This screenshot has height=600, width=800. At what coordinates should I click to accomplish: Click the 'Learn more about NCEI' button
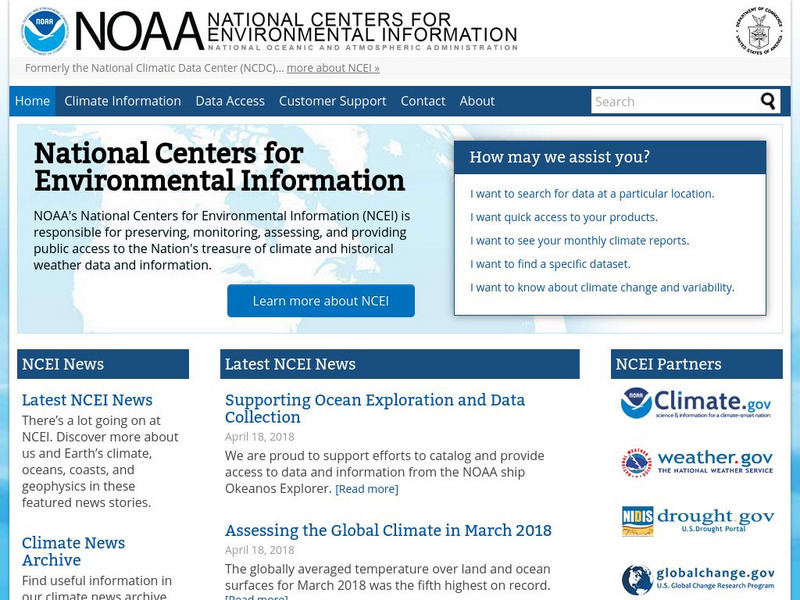[x=321, y=301]
